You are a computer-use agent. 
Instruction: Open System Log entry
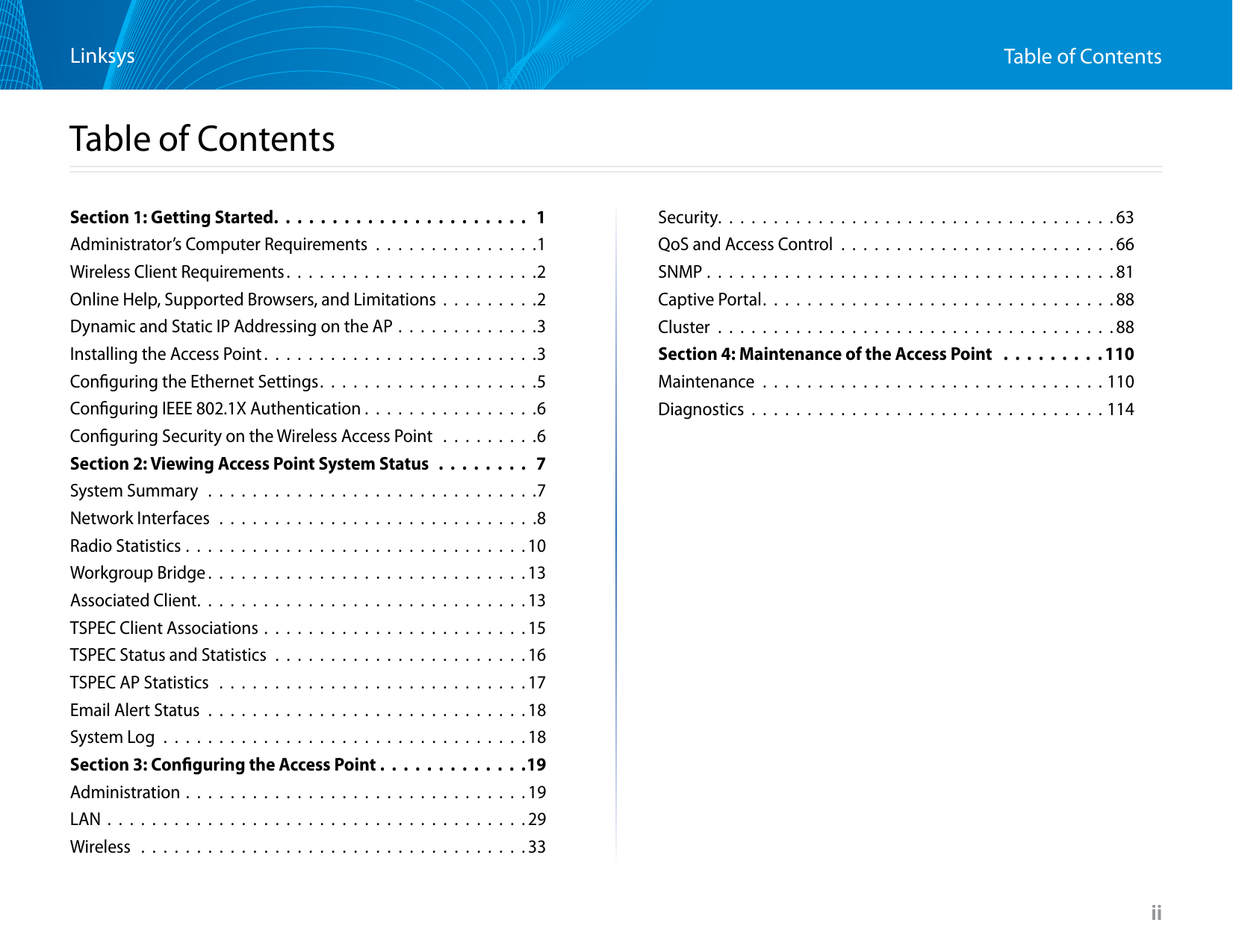[x=308, y=738]
